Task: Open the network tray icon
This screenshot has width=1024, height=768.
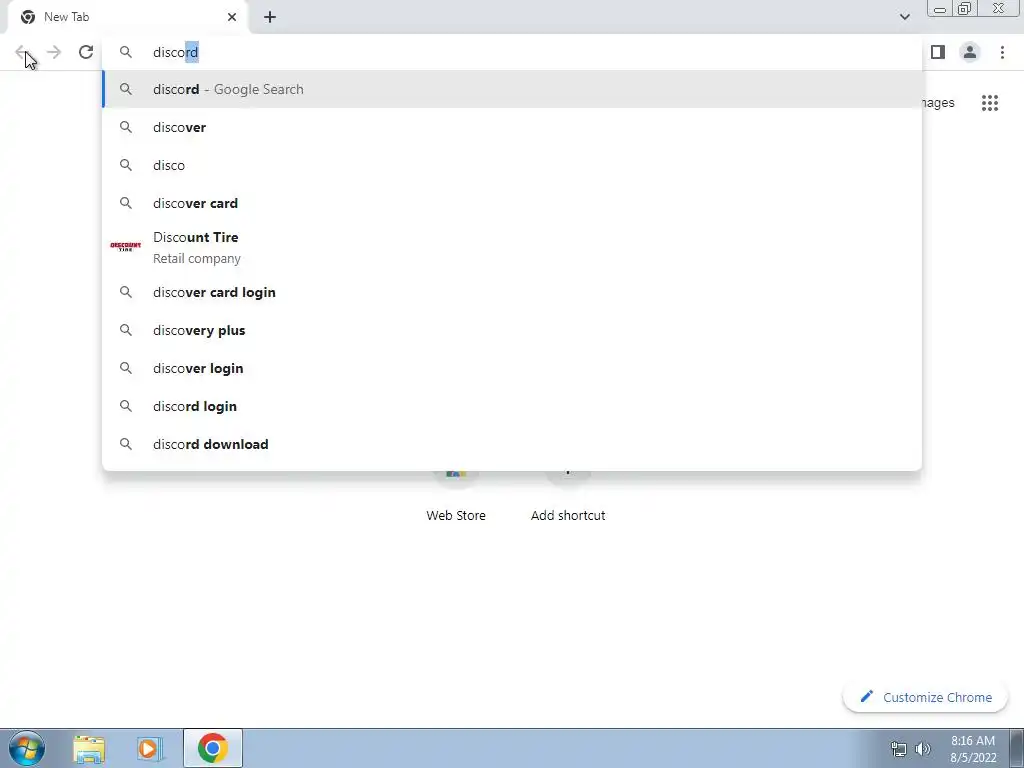Action: (x=899, y=749)
